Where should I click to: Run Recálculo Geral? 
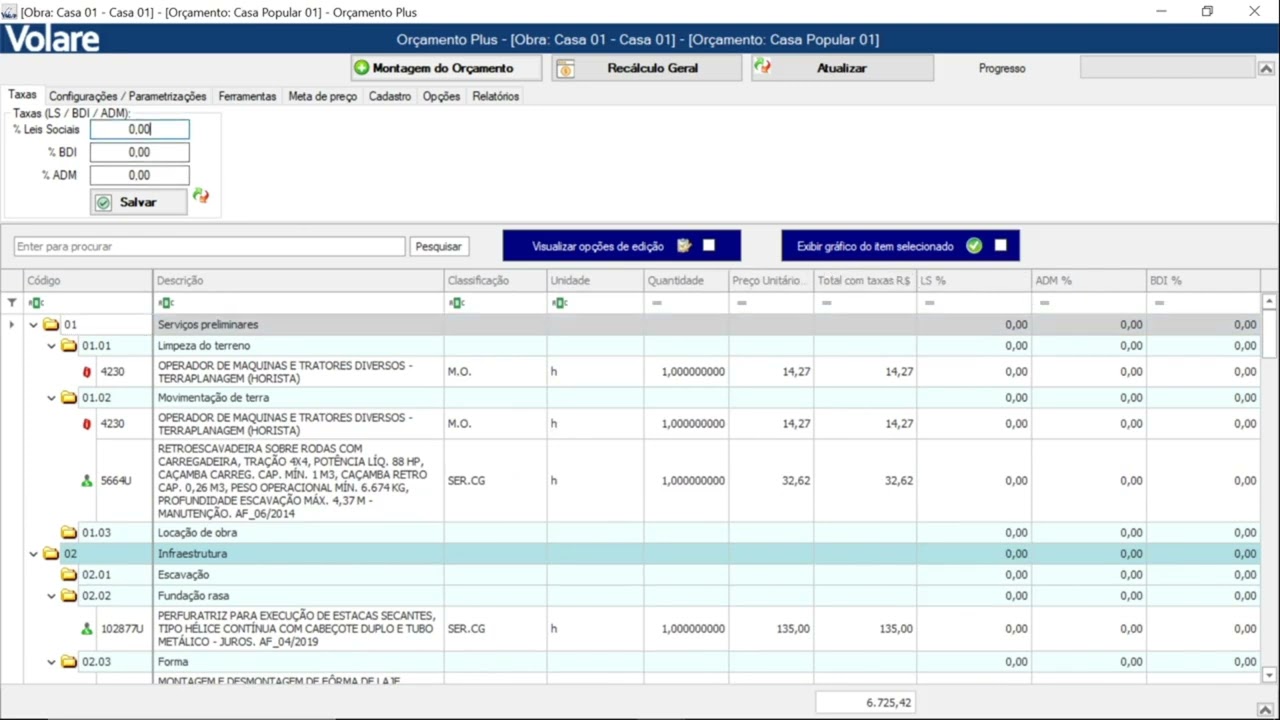pyautogui.click(x=647, y=68)
